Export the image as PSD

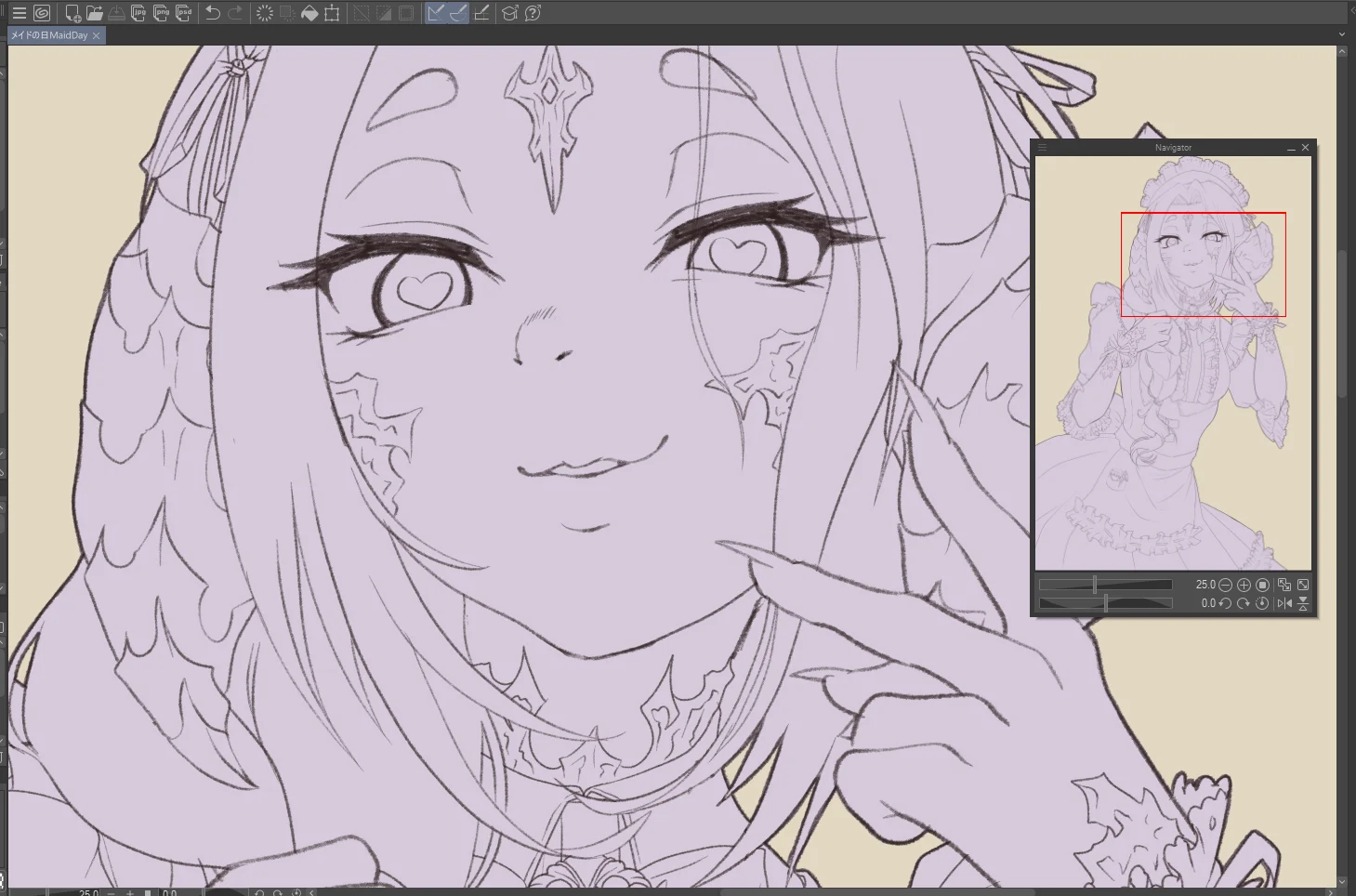[x=183, y=13]
